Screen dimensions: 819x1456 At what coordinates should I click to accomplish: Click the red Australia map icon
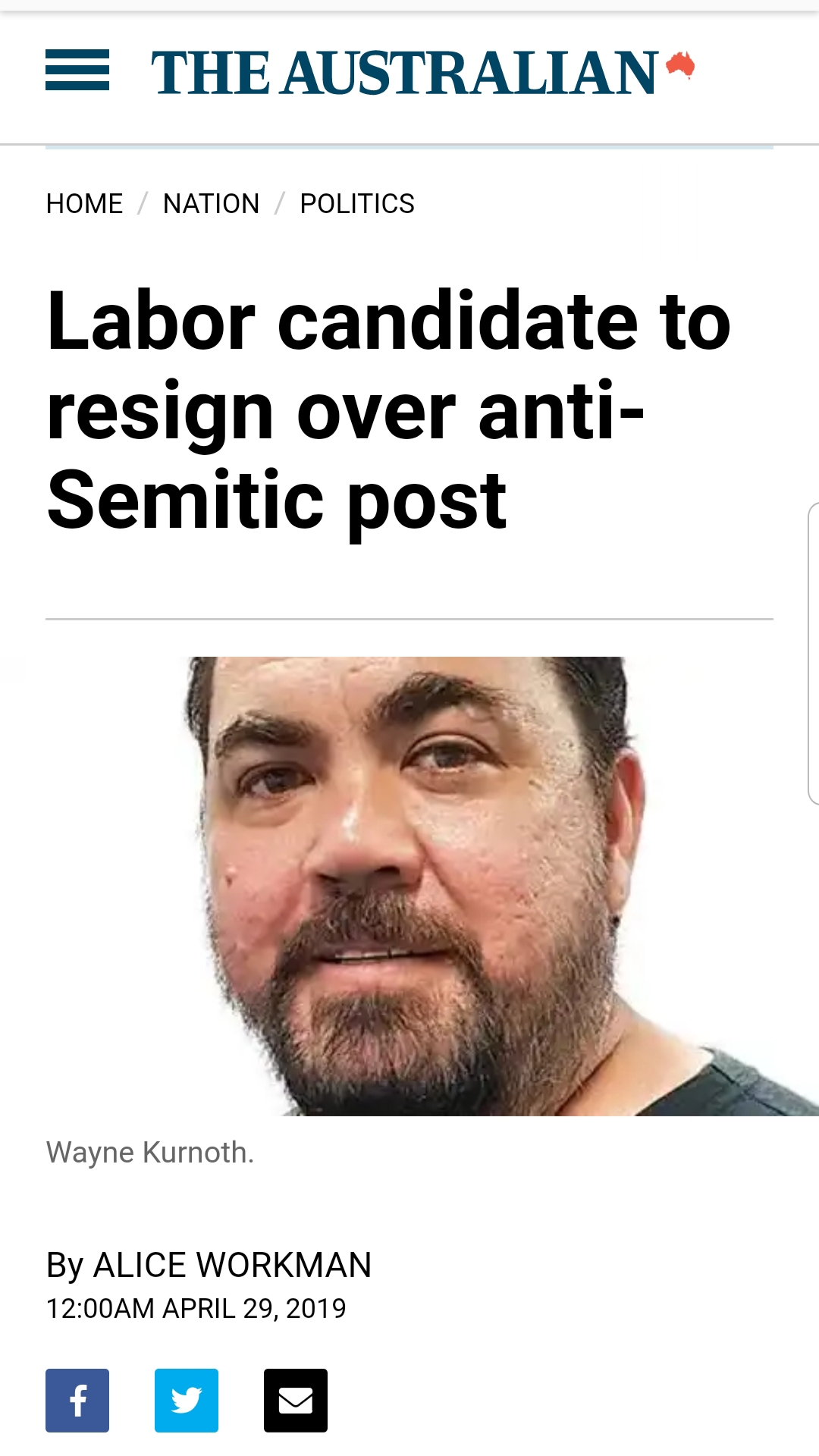[681, 66]
